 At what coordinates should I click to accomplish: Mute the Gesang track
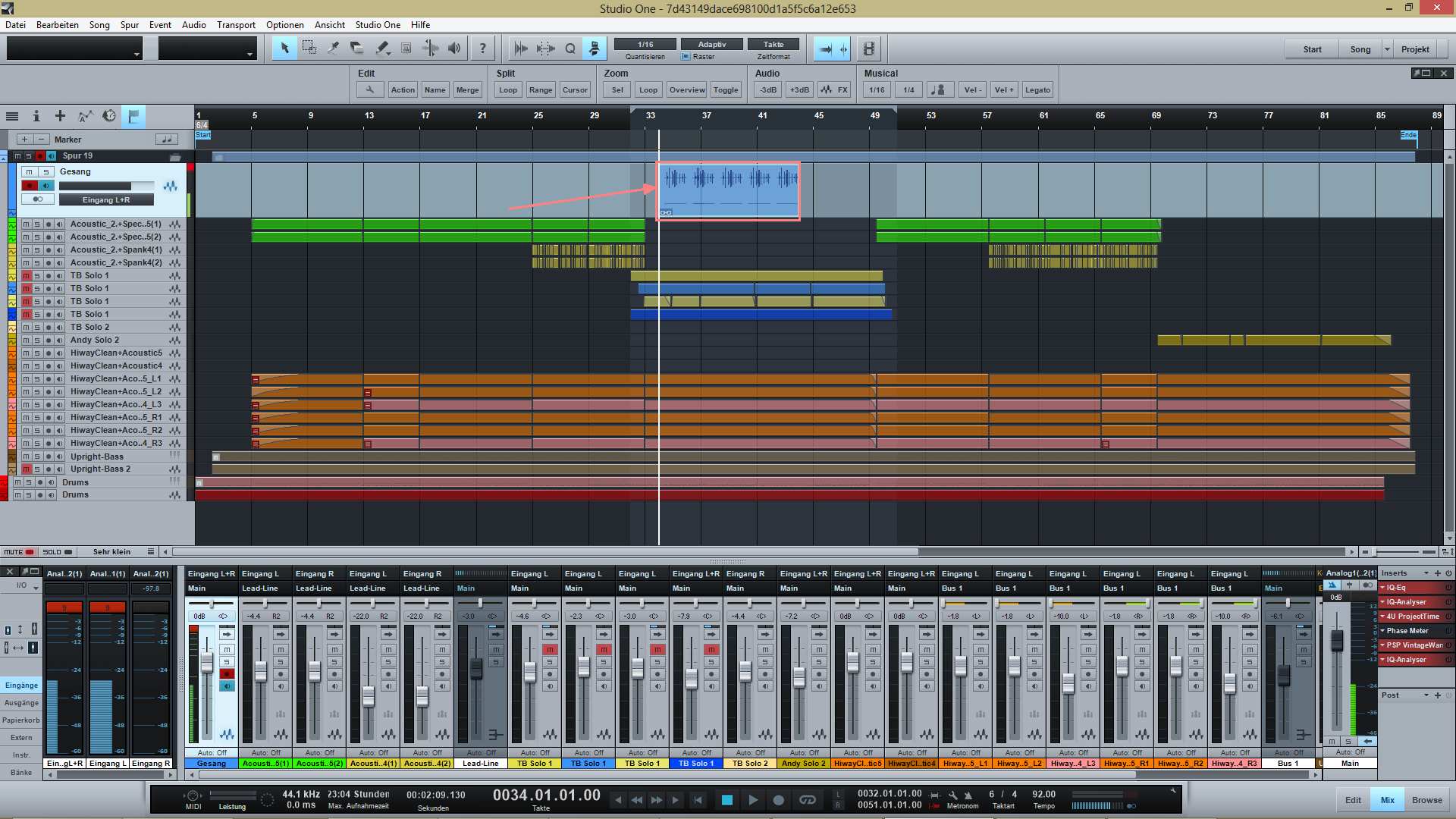(x=29, y=172)
